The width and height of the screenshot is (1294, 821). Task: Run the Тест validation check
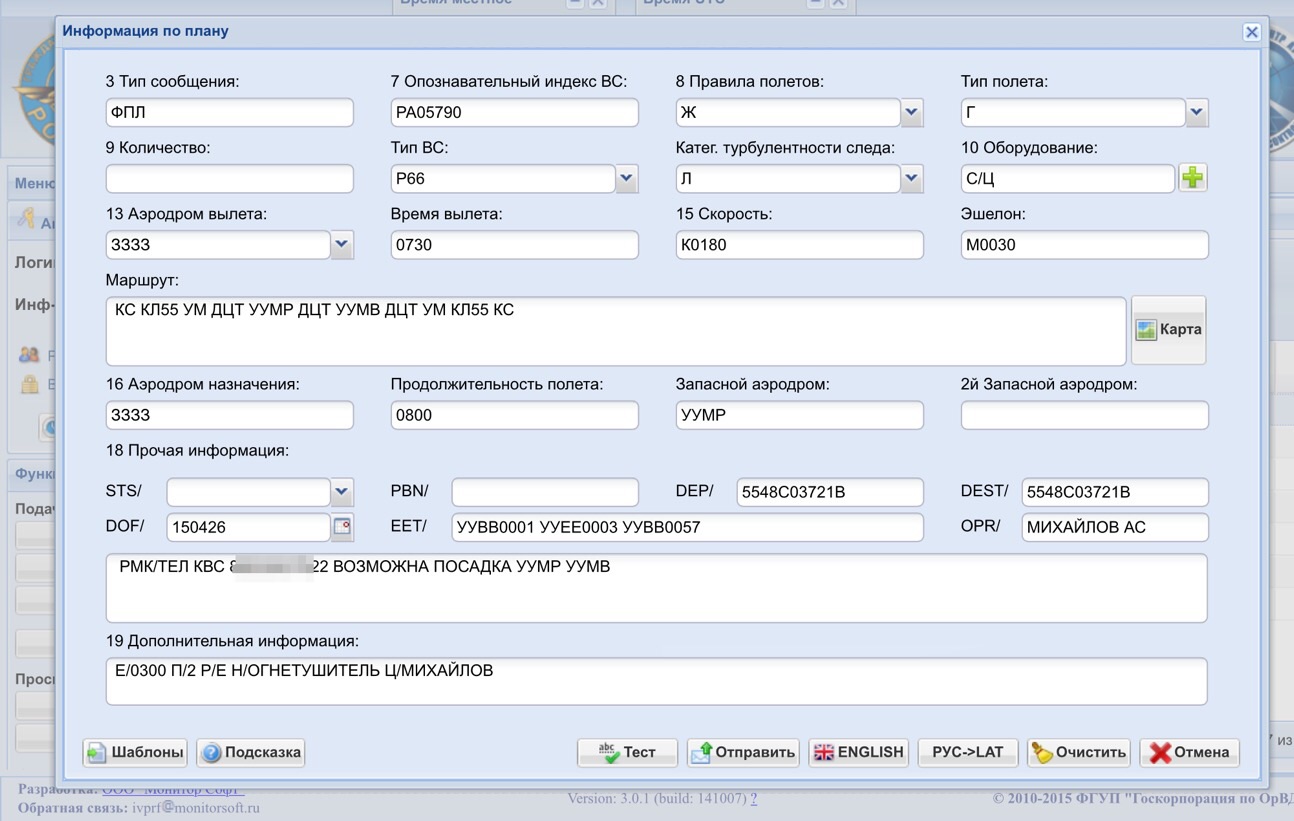[627, 753]
